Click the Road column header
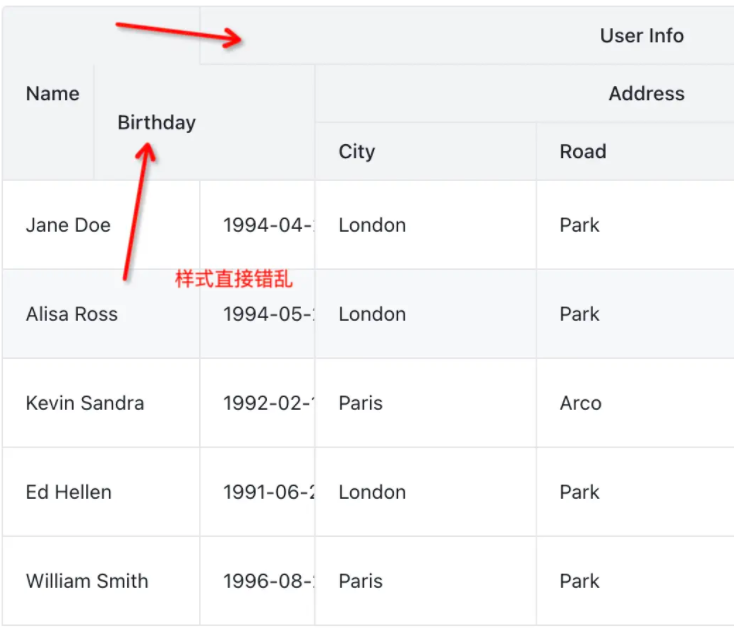This screenshot has width=749, height=644. (x=583, y=152)
